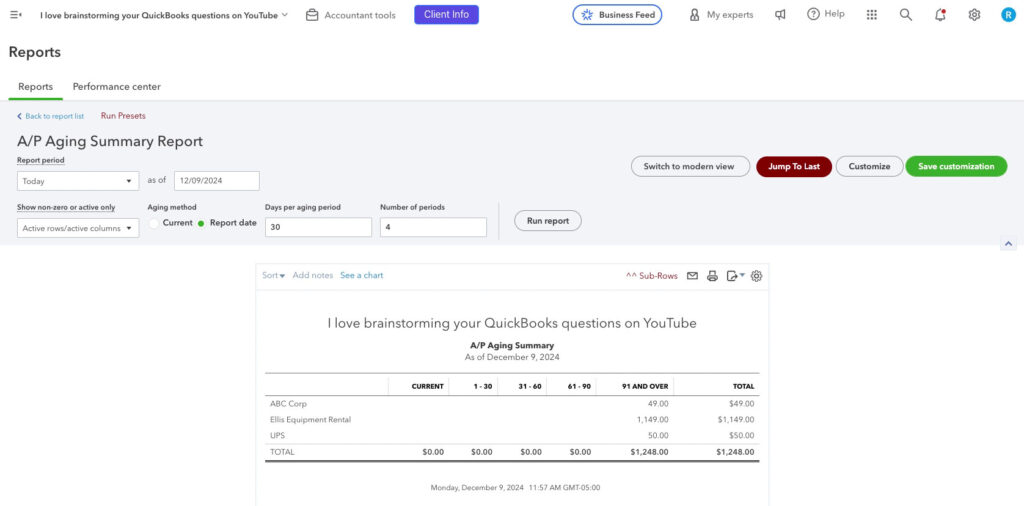Open the Report period dropdown

[78, 181]
